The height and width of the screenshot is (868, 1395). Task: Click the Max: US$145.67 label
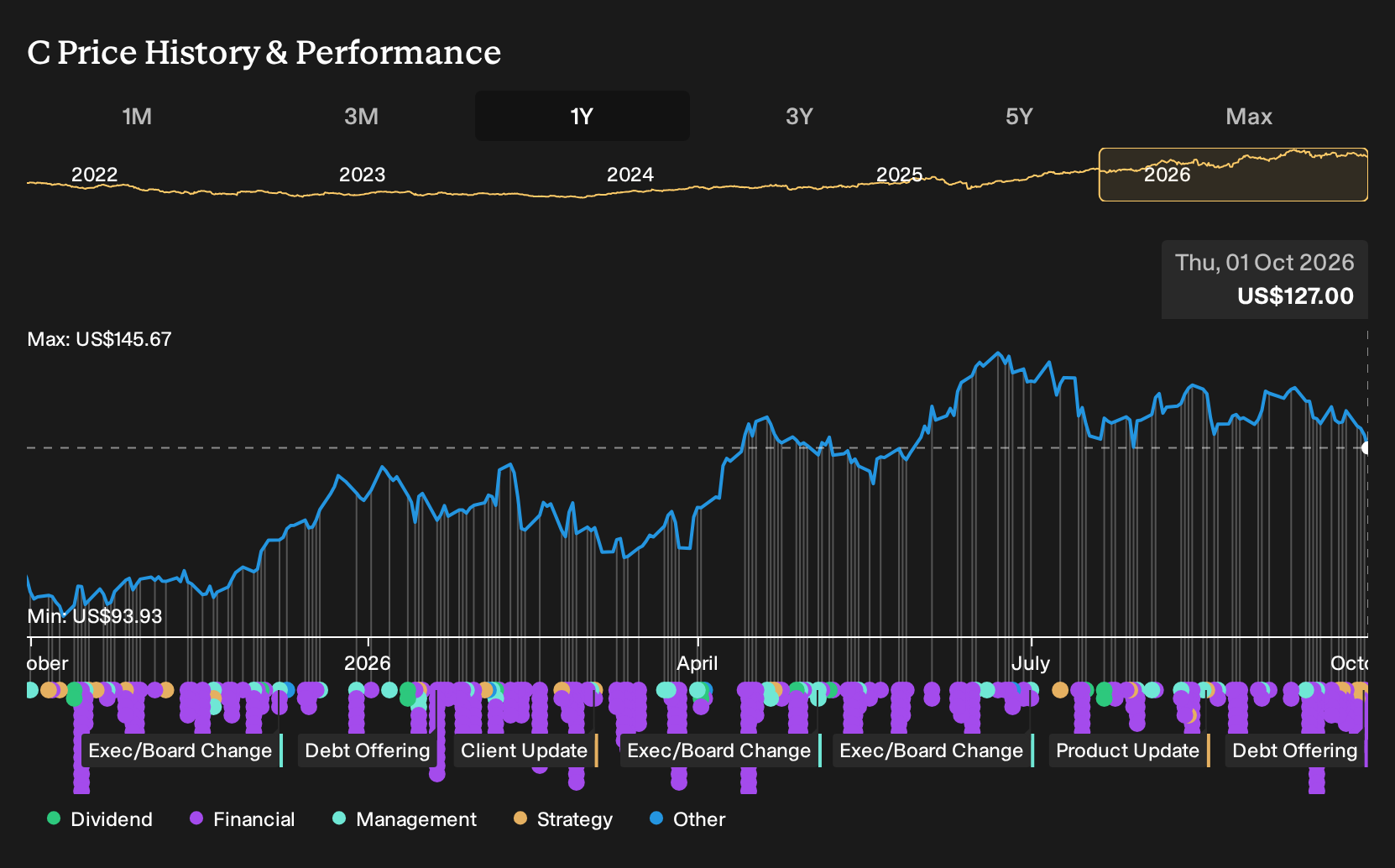point(99,339)
